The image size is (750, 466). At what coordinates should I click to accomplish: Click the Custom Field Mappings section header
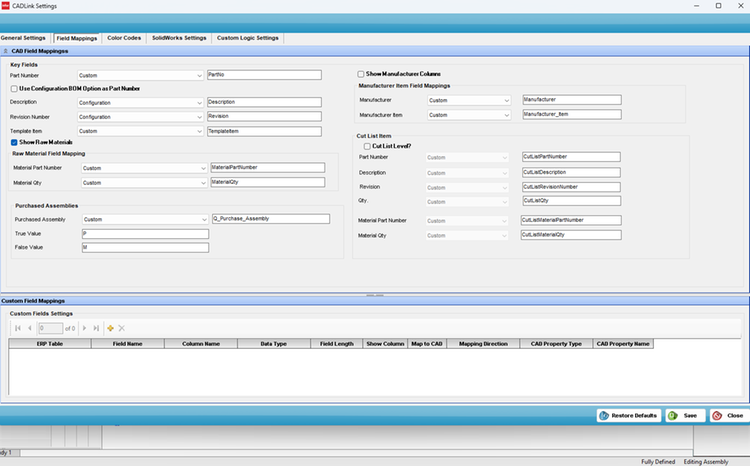[375, 301]
